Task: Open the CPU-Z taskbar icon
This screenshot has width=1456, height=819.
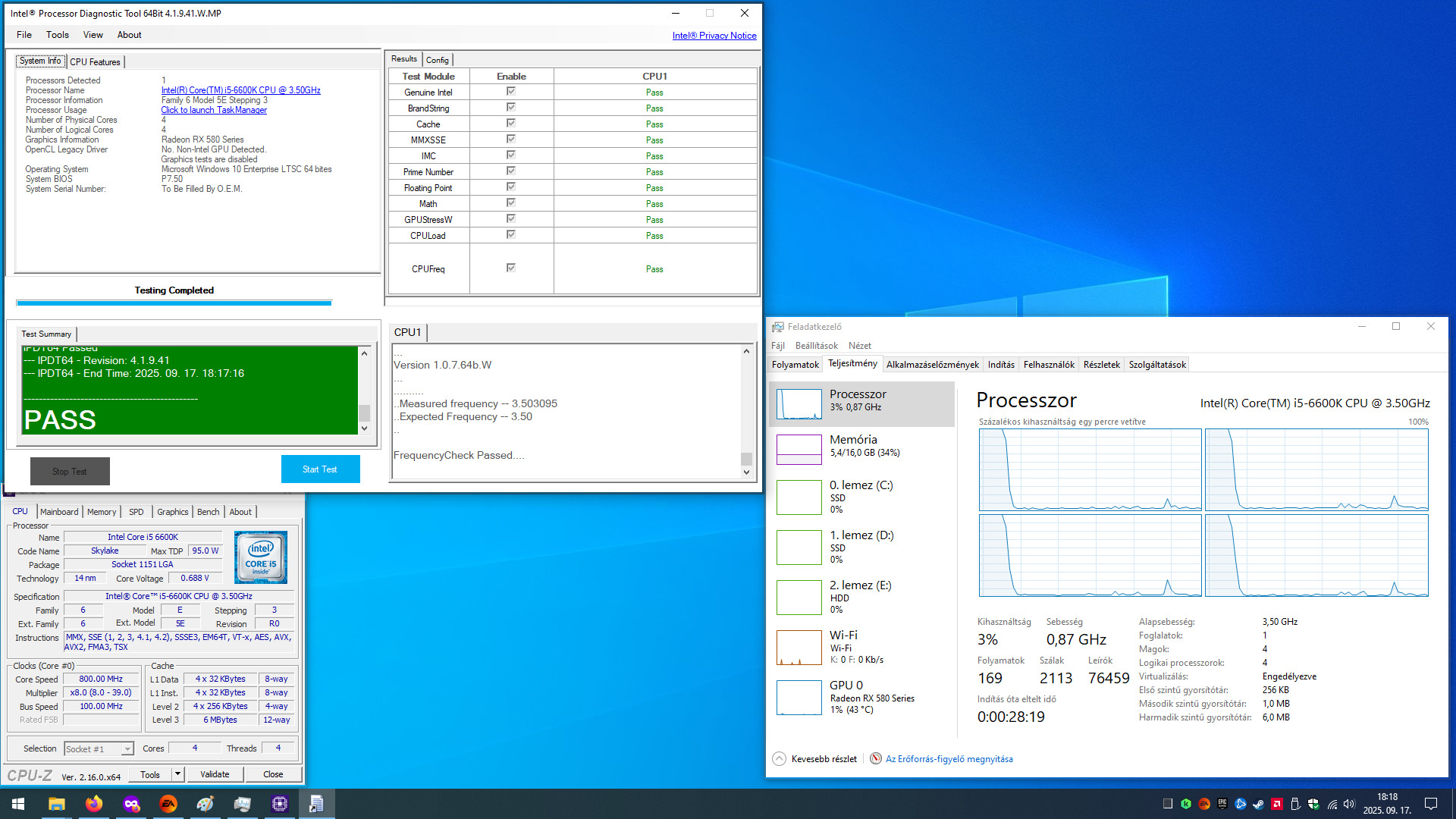Action: pyautogui.click(x=279, y=804)
